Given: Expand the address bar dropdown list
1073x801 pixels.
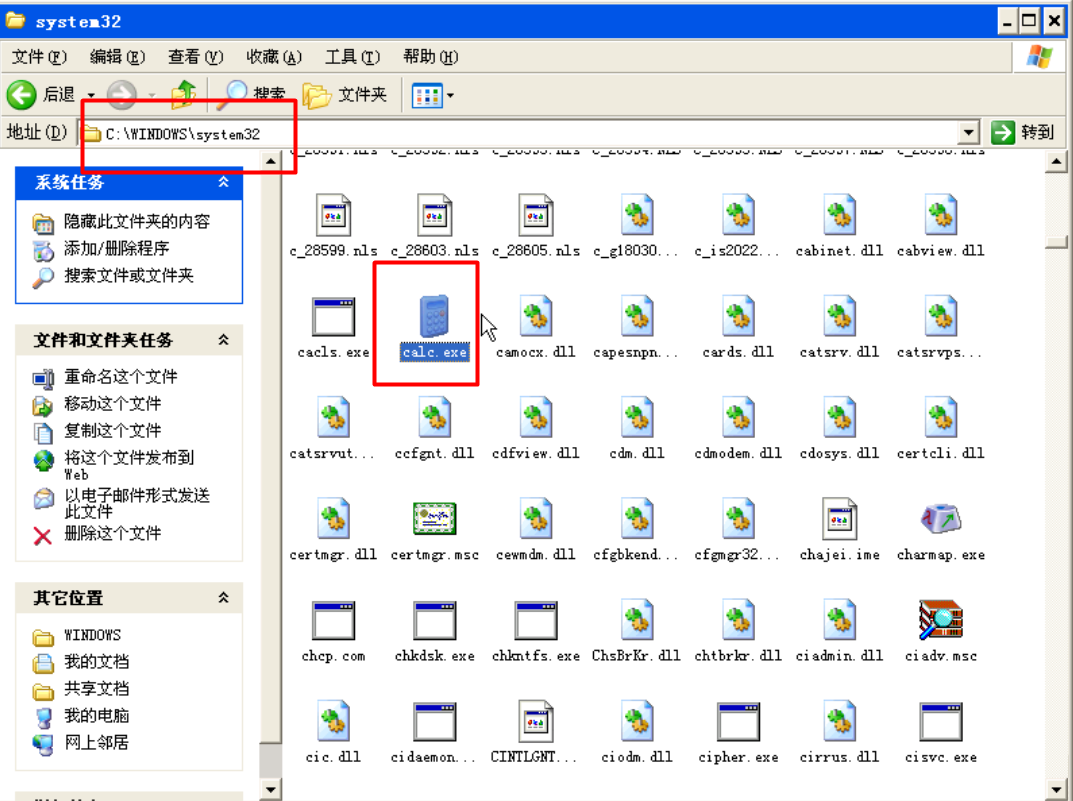Looking at the screenshot, I should (x=969, y=133).
